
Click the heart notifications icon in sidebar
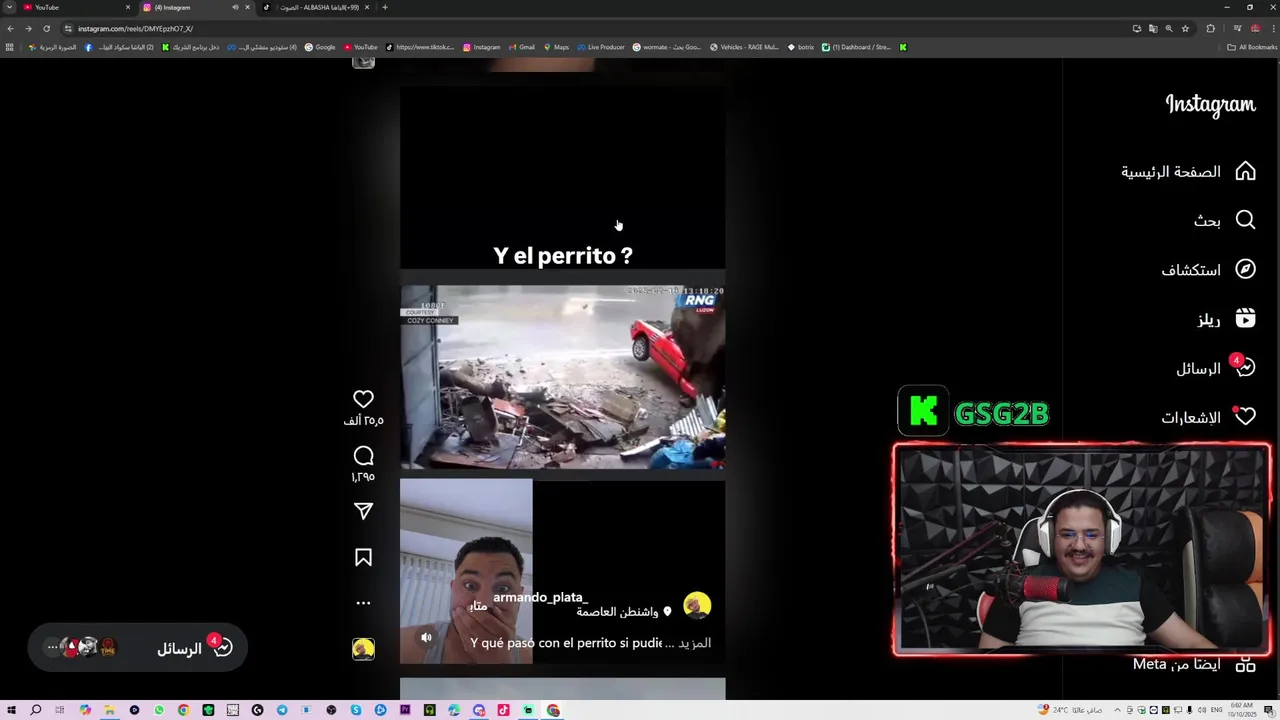coord(1245,417)
